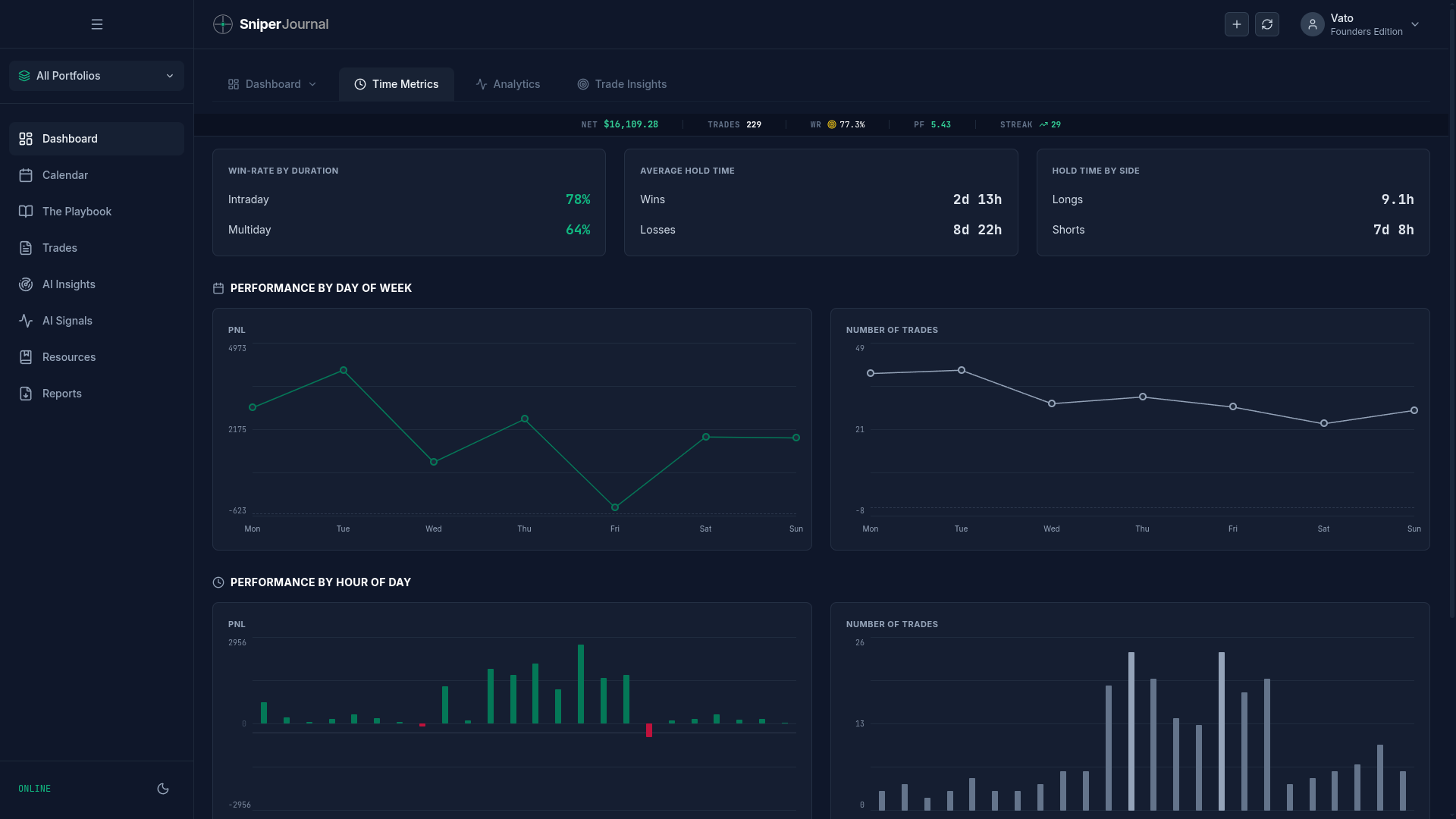This screenshot has height=819, width=1456.
Task: Click the Time Metrics clock icon
Action: tap(360, 84)
